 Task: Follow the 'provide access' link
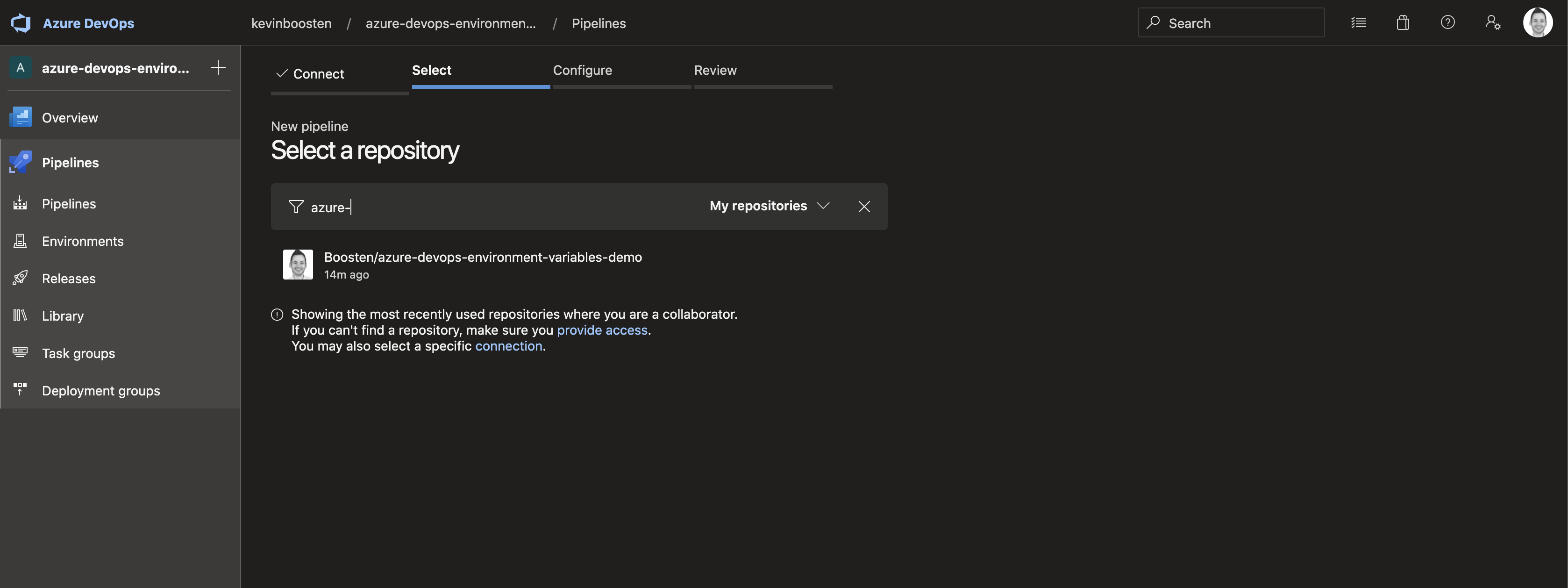pos(602,330)
